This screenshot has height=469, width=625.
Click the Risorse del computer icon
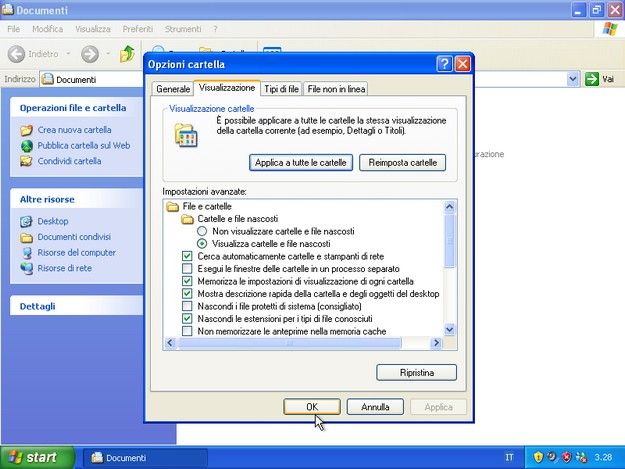pos(27,253)
